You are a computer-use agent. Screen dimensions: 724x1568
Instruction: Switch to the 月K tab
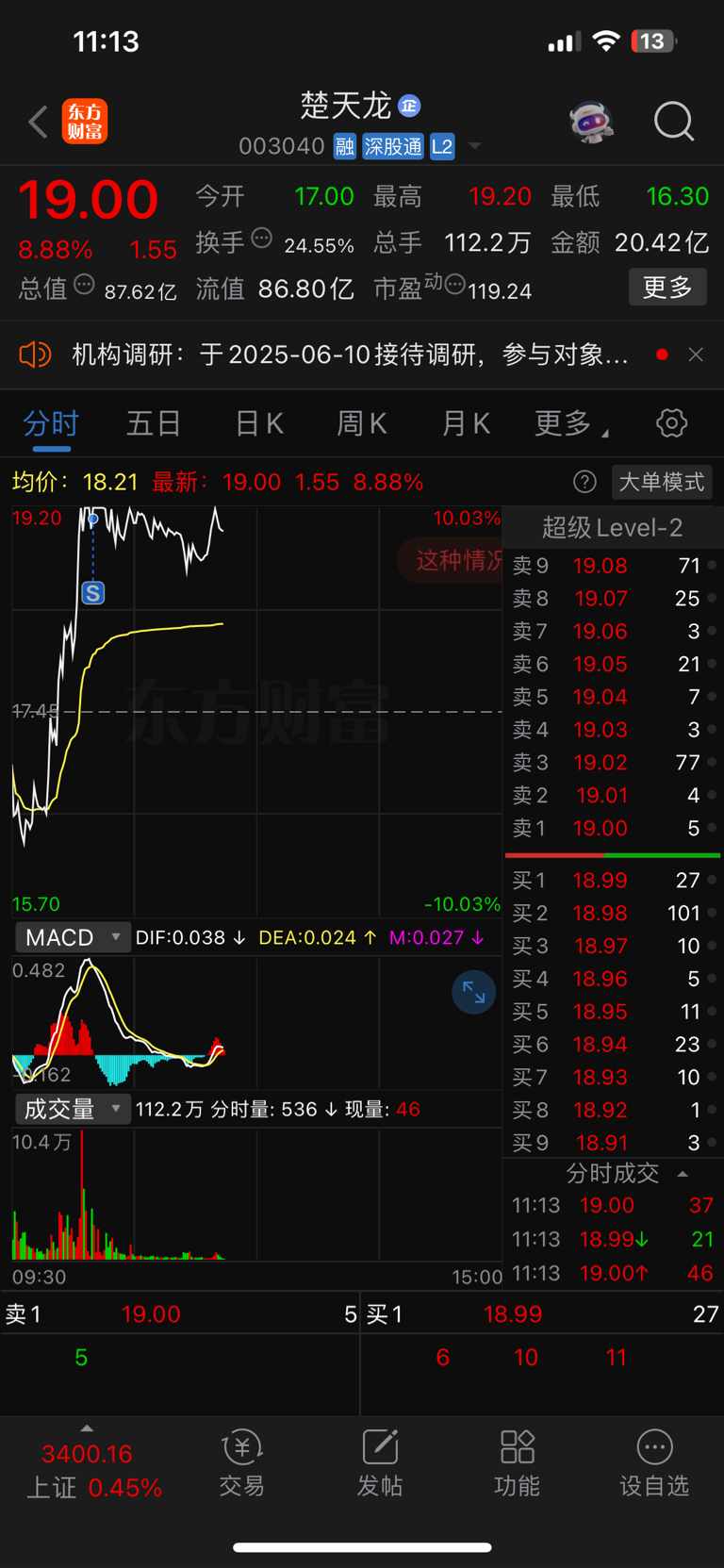click(466, 423)
